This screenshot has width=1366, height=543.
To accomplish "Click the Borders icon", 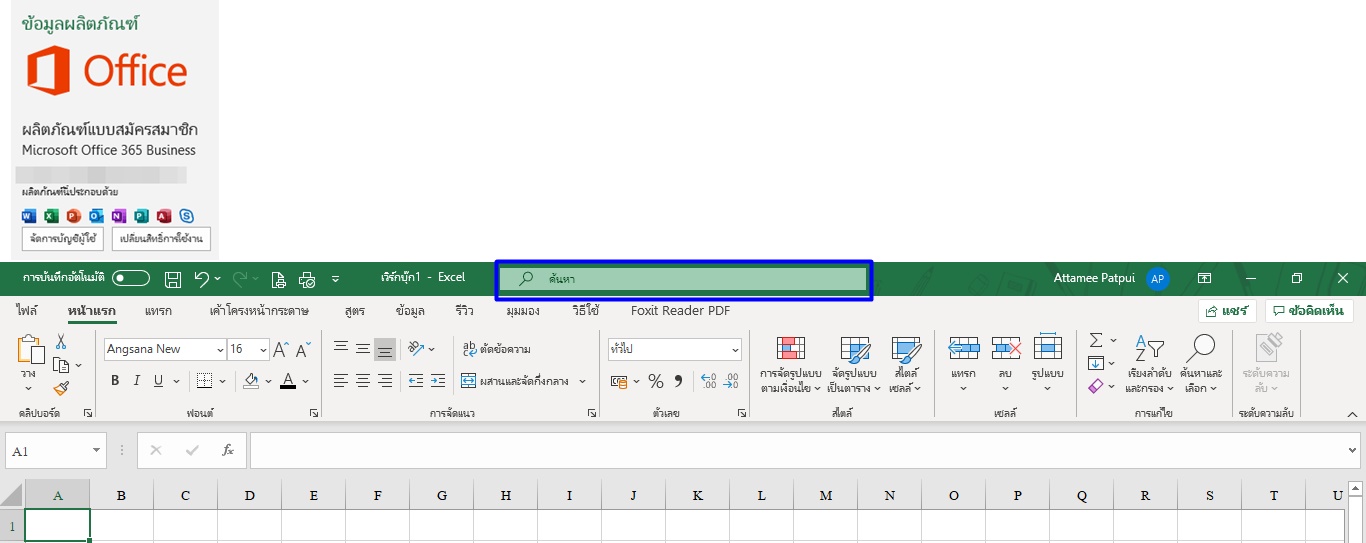I will 204,381.
